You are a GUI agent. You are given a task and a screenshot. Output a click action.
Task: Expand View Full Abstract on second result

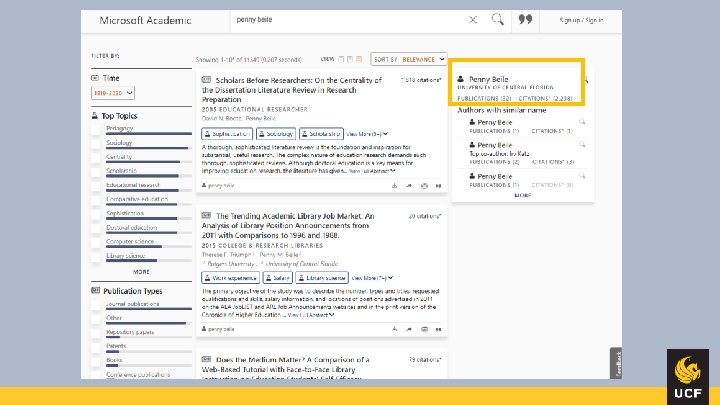[311, 315]
